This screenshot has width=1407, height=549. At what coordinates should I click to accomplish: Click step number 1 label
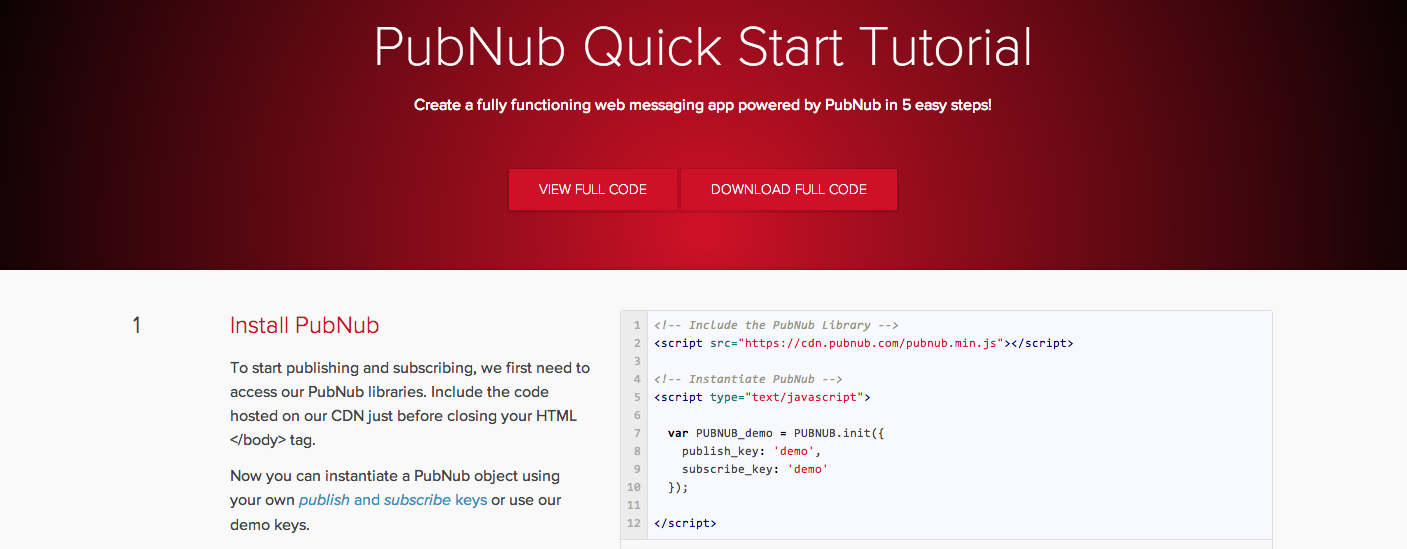136,325
